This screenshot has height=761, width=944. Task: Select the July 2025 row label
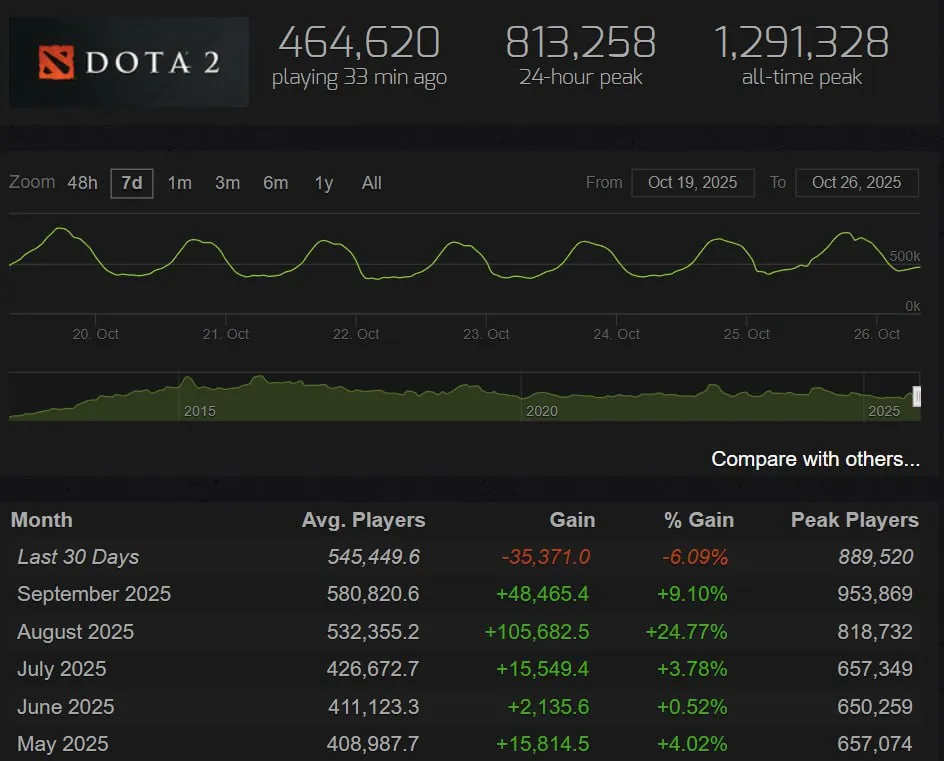click(61, 669)
